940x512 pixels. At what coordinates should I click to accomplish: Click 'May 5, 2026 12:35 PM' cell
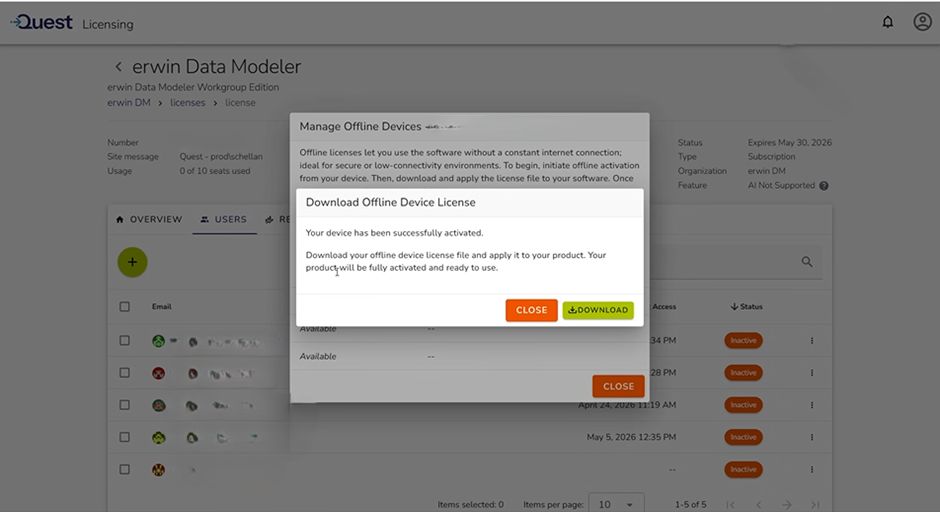click(x=631, y=437)
